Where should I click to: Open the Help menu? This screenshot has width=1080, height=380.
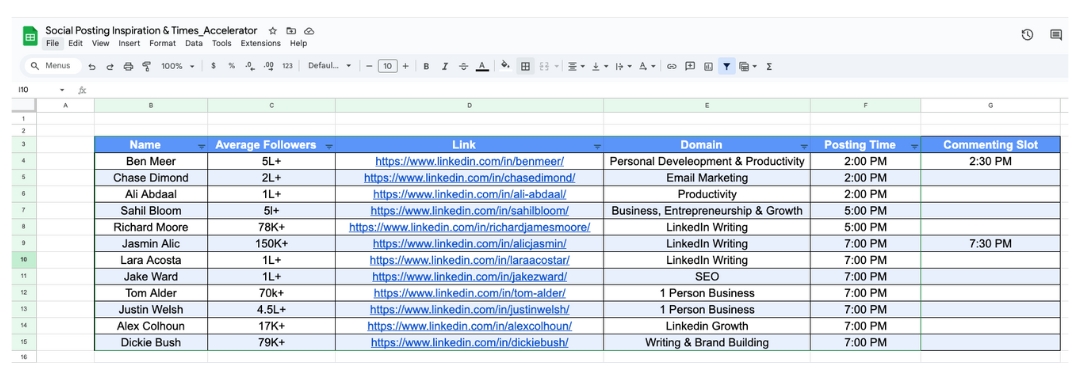[298, 43]
